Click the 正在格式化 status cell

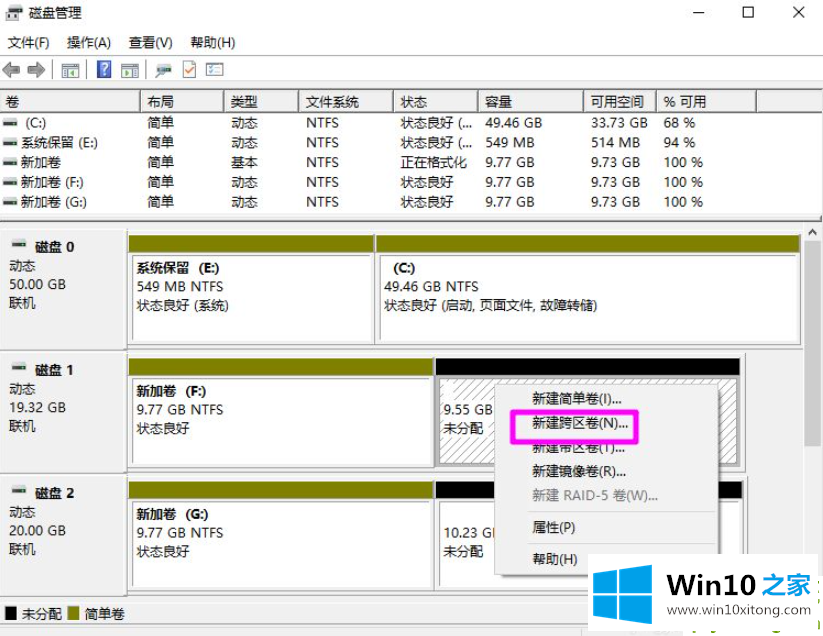pos(434,163)
